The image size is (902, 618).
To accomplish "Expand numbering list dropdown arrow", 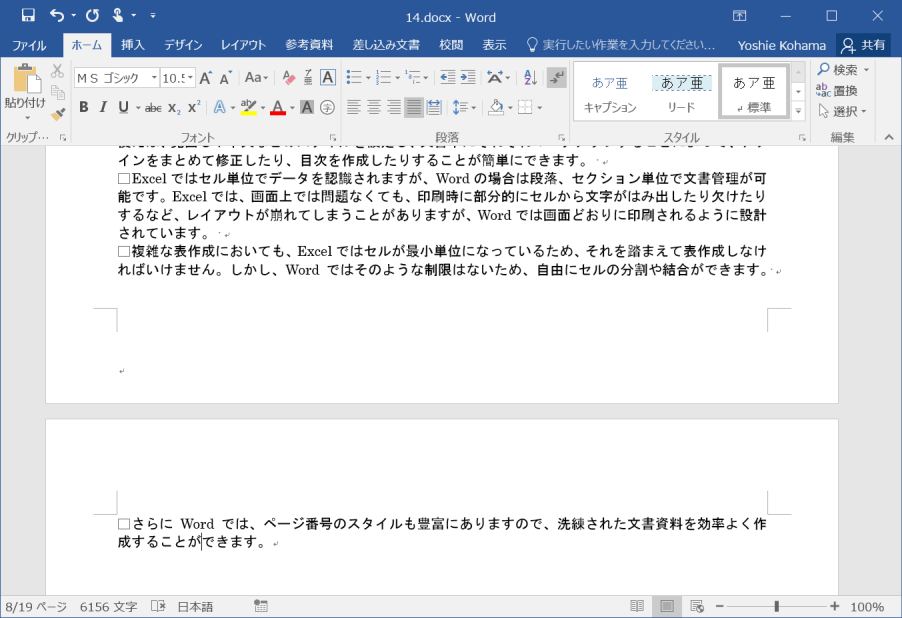I will click(398, 78).
